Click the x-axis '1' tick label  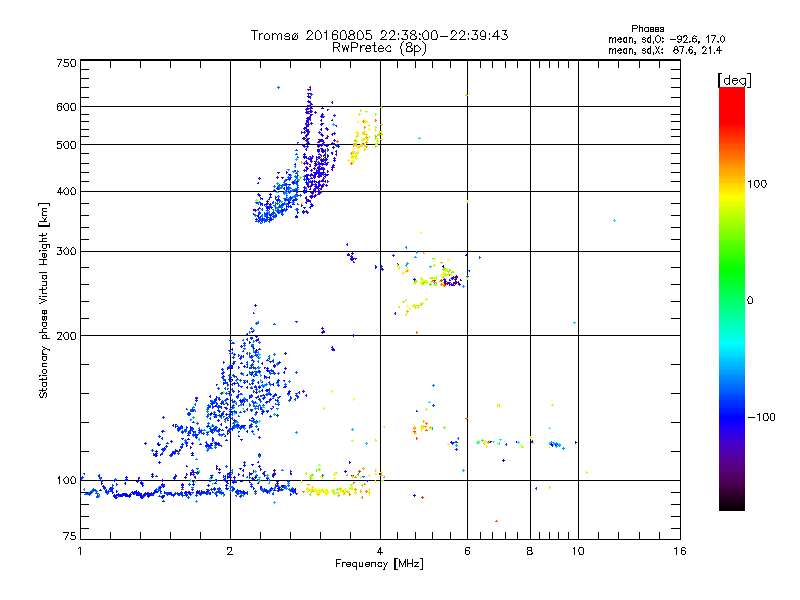[x=80, y=551]
